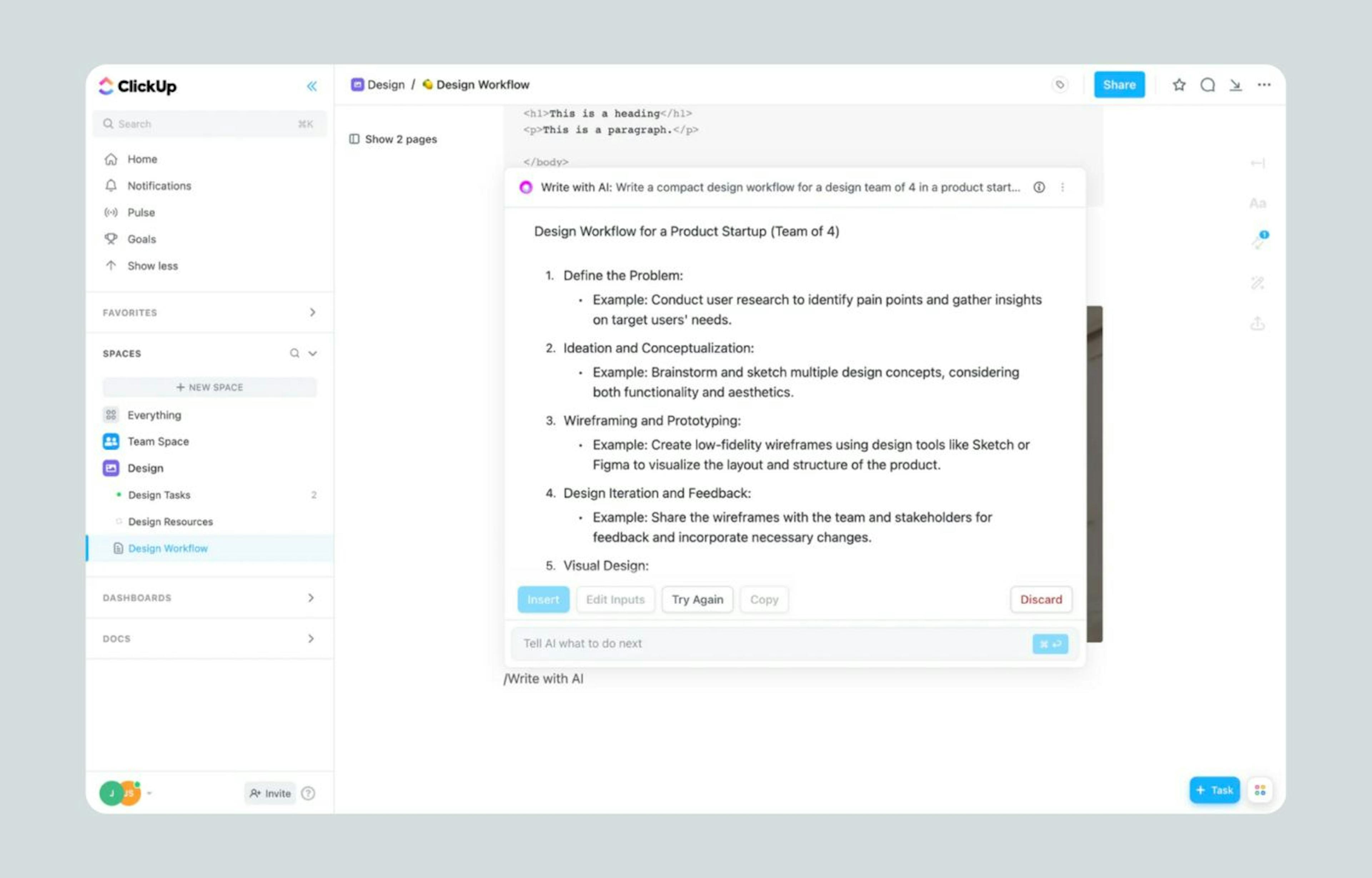Click the Try Again button
Image resolution: width=1372 pixels, height=878 pixels.
pos(697,599)
